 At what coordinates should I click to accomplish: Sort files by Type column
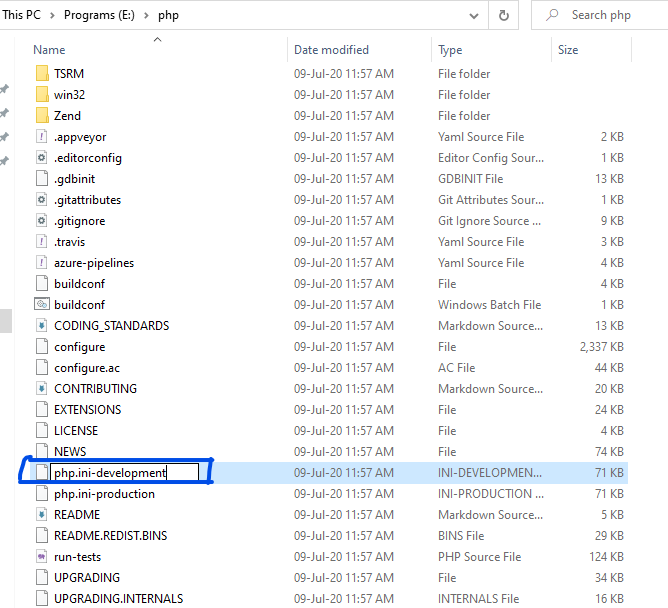[450, 50]
